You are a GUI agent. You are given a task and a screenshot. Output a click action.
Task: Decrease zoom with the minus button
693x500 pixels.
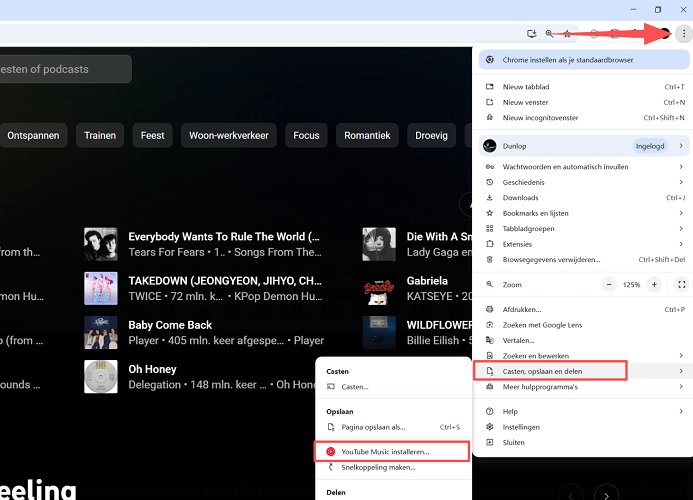coord(609,285)
